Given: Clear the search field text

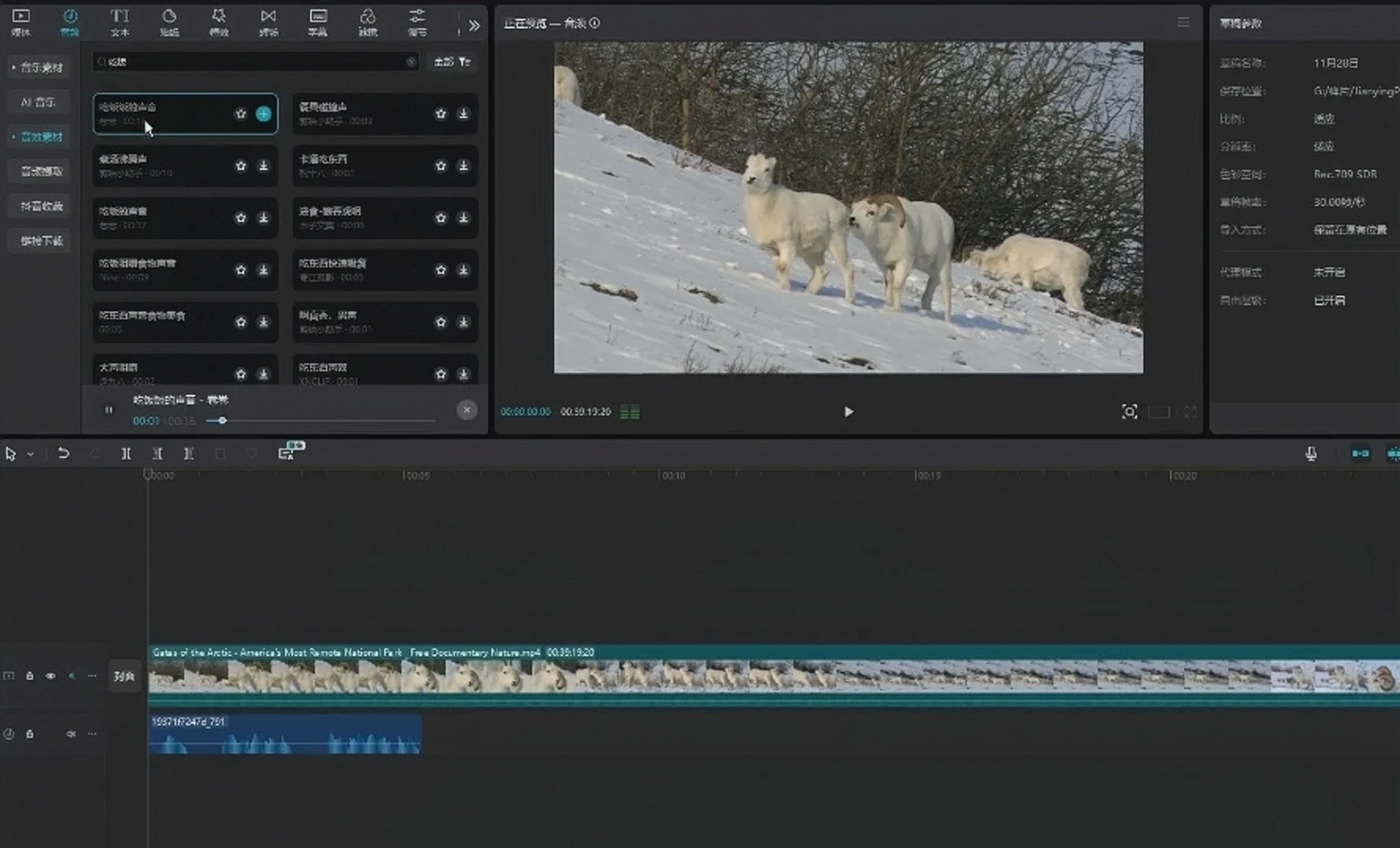Looking at the screenshot, I should click(x=411, y=61).
